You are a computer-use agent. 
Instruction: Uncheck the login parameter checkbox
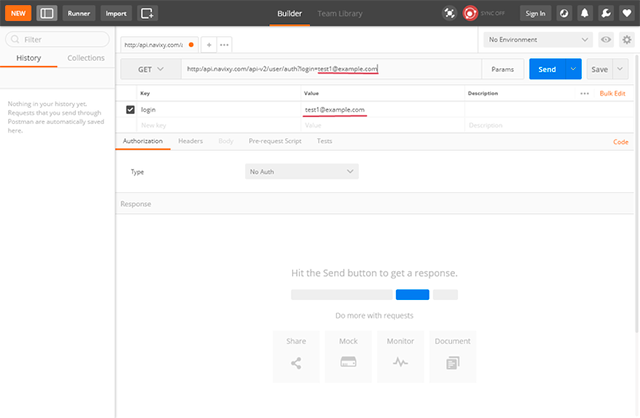click(x=130, y=109)
